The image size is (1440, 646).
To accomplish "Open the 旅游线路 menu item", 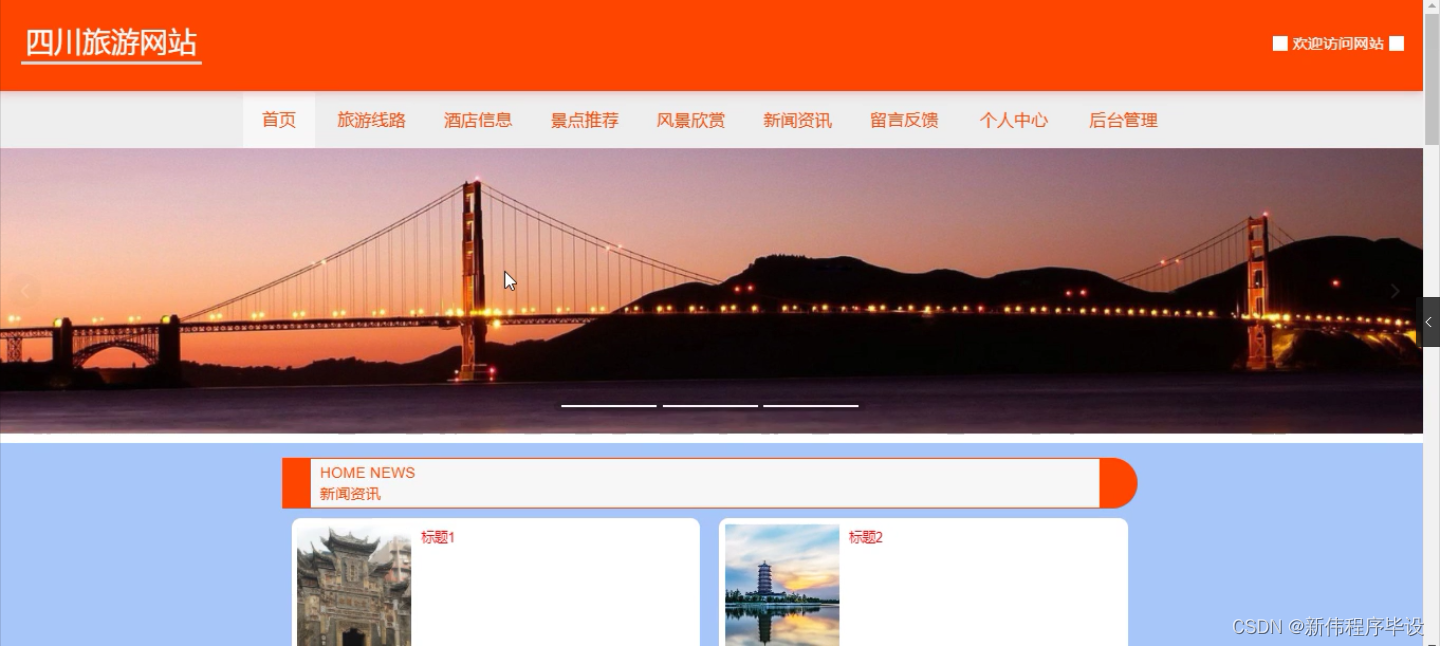I will [x=371, y=120].
